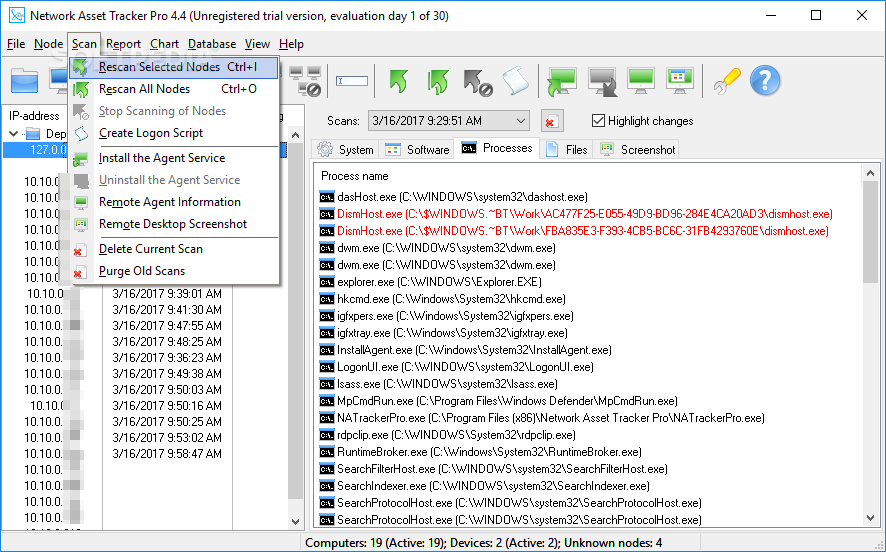Select the explorer.exe process row
Screen dimensions: 886x552
[431, 282]
